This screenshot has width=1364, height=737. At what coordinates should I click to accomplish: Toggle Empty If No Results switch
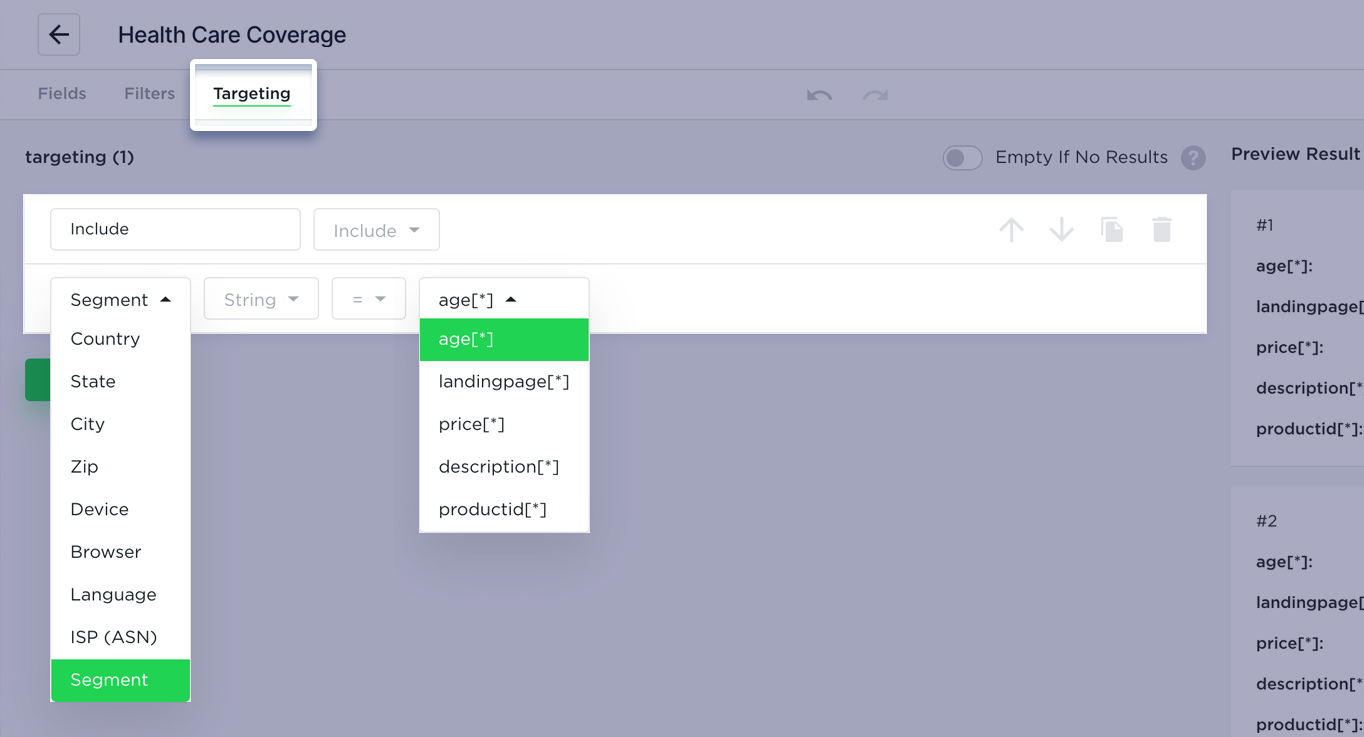click(x=962, y=158)
